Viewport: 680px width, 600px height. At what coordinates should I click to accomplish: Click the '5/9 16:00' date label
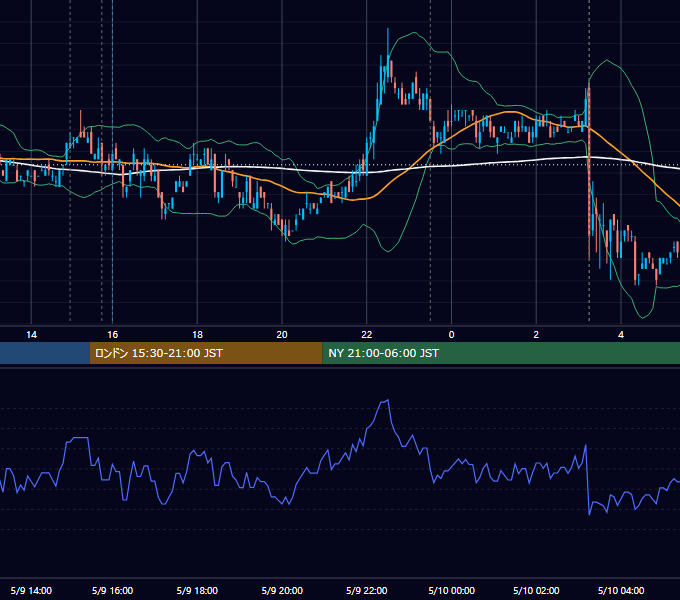pyautogui.click(x=112, y=590)
